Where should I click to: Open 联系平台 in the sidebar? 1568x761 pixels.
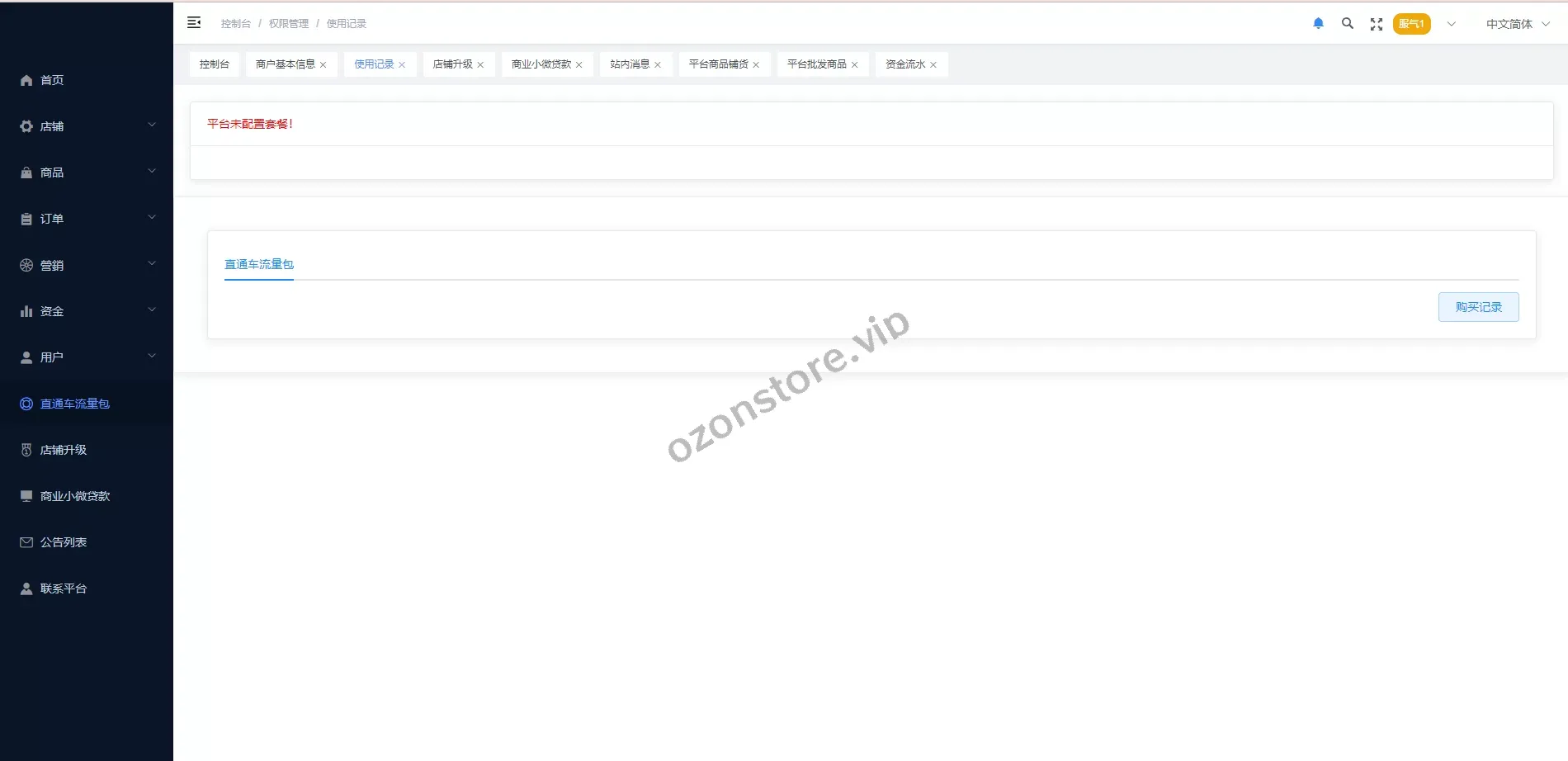[63, 588]
